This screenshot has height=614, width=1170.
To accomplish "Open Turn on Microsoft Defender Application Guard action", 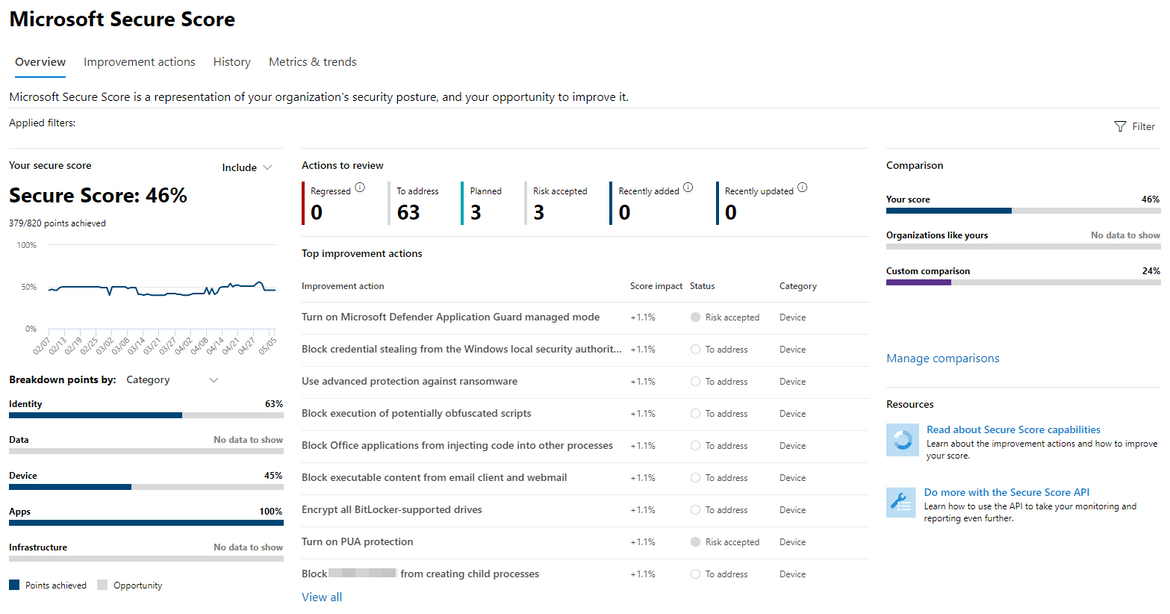I will (x=451, y=317).
